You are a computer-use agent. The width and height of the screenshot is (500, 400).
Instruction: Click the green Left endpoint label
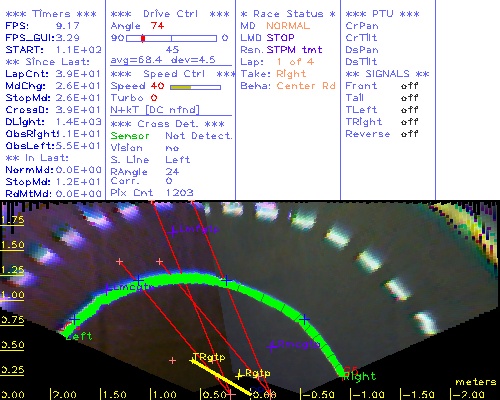point(79,336)
